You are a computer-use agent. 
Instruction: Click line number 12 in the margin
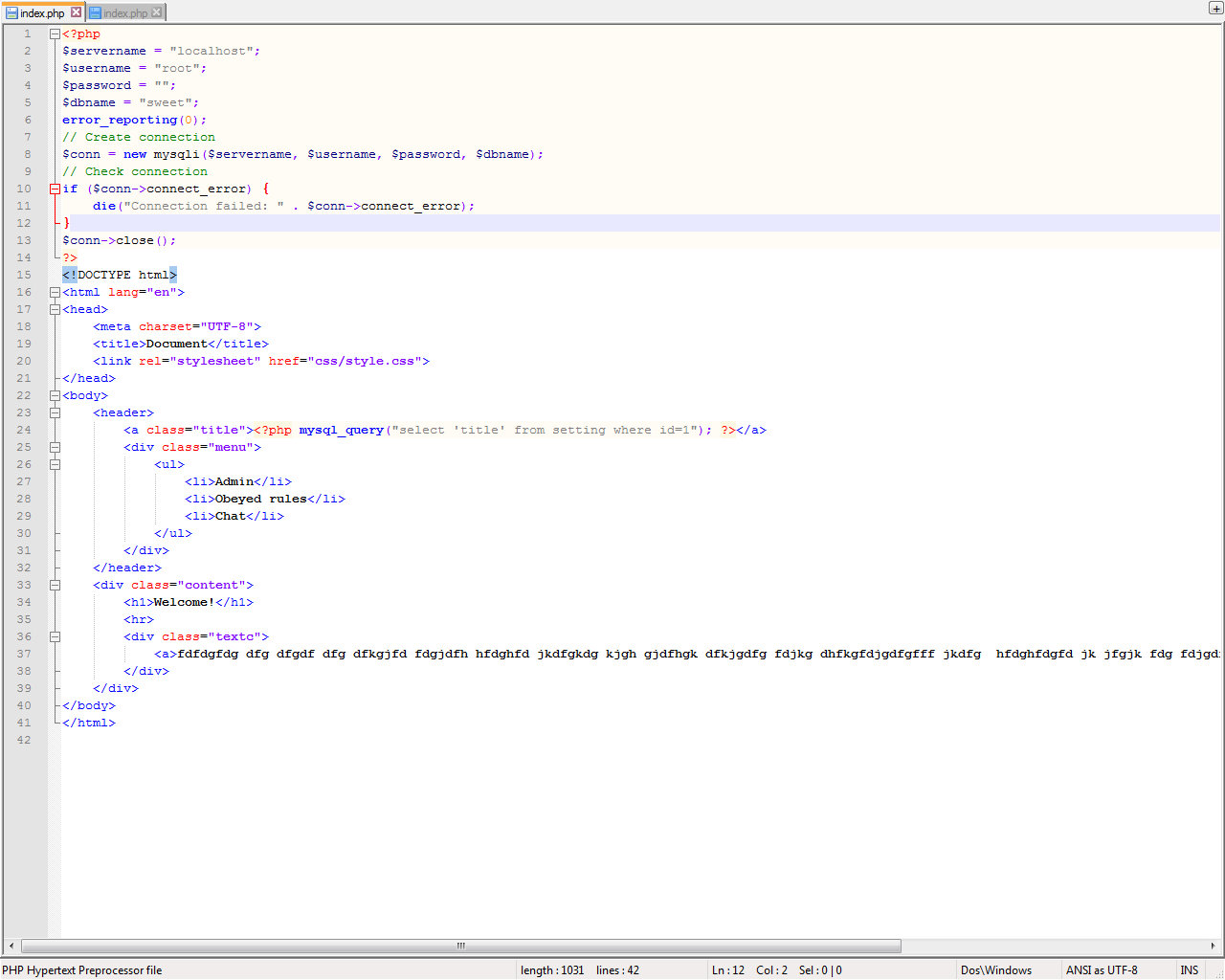(24, 223)
